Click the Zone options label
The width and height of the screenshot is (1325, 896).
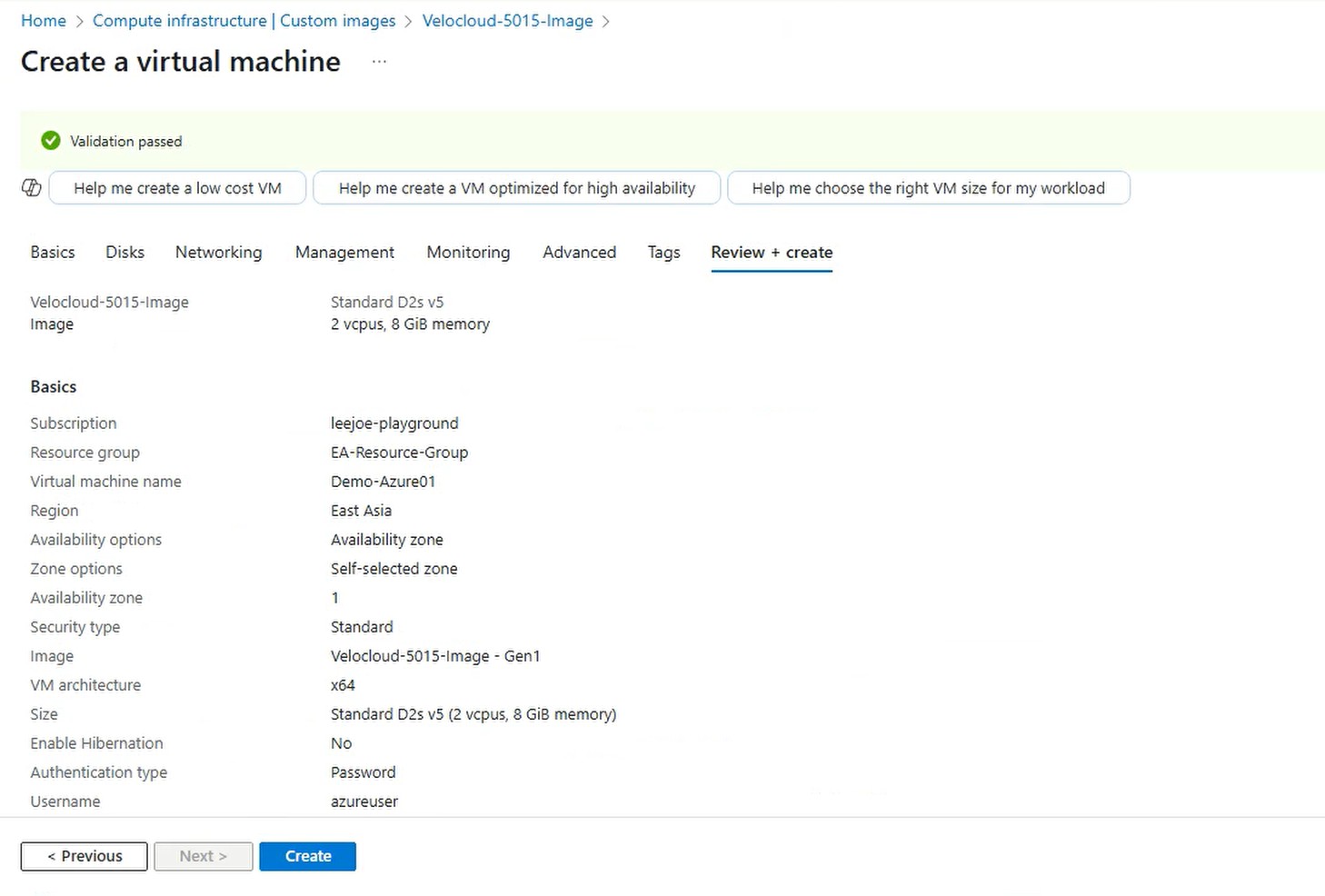click(x=76, y=569)
